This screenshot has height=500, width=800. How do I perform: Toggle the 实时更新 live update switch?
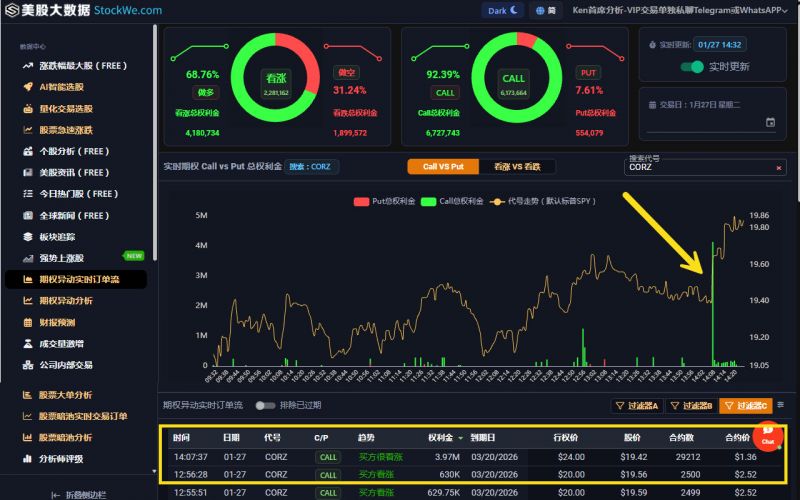pos(692,67)
